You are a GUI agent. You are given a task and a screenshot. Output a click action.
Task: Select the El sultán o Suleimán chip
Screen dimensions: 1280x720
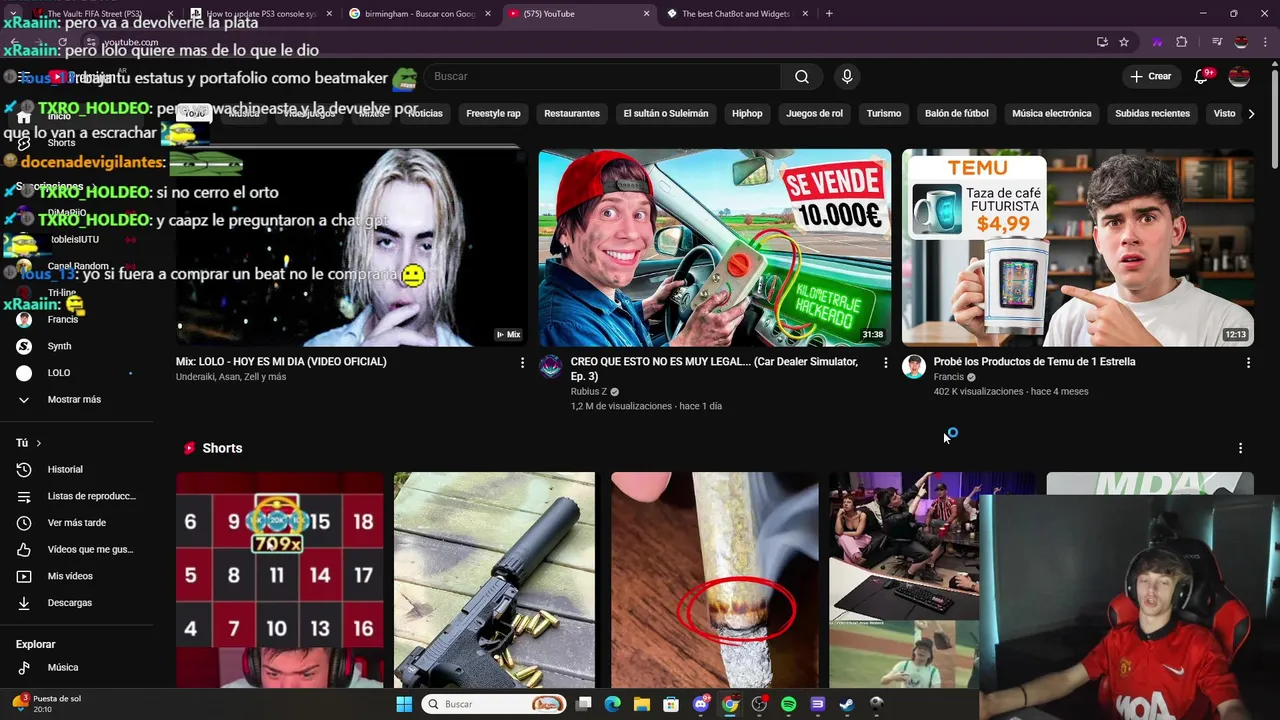click(665, 114)
